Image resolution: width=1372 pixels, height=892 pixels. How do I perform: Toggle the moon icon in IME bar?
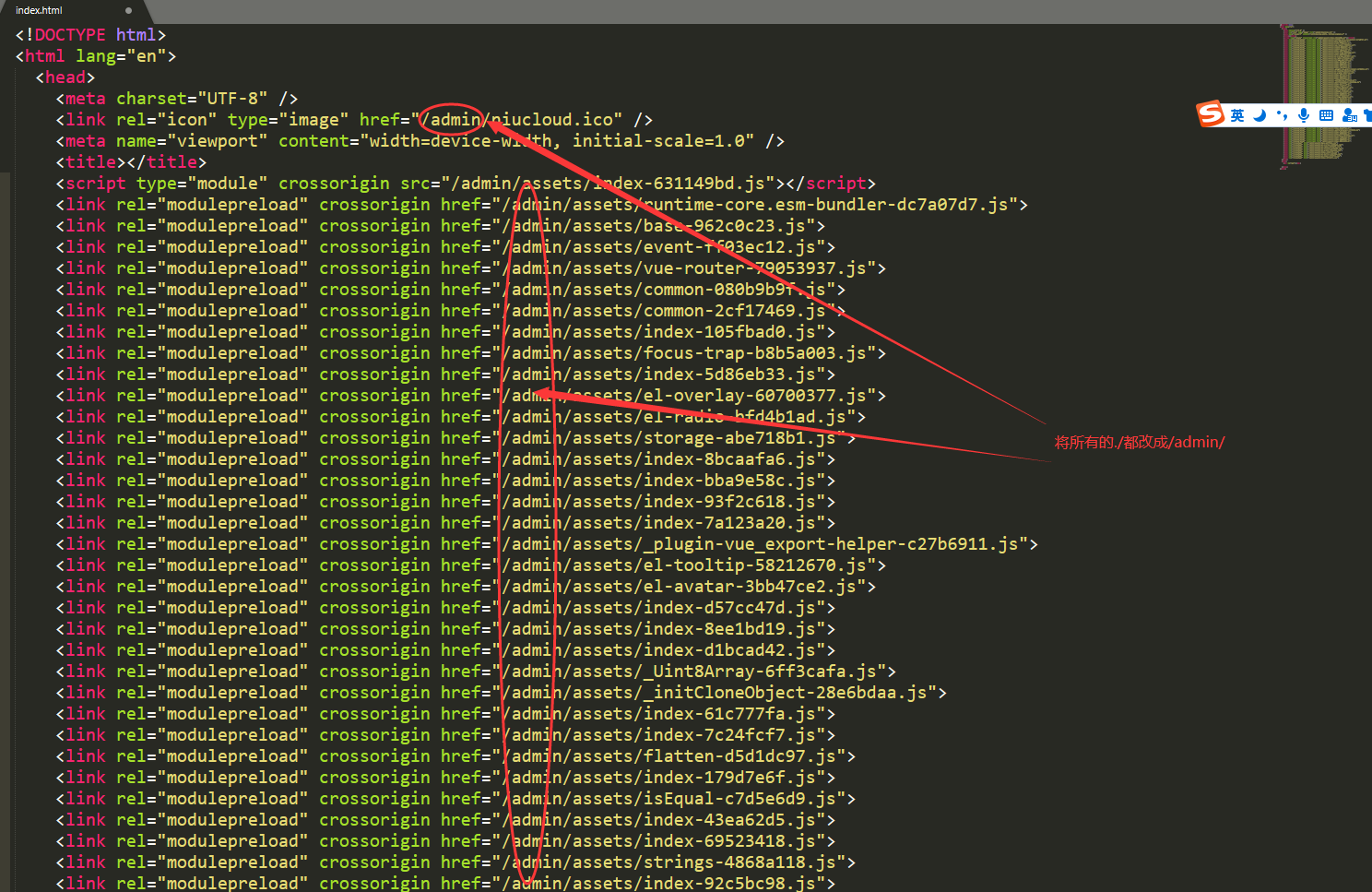tap(1260, 115)
